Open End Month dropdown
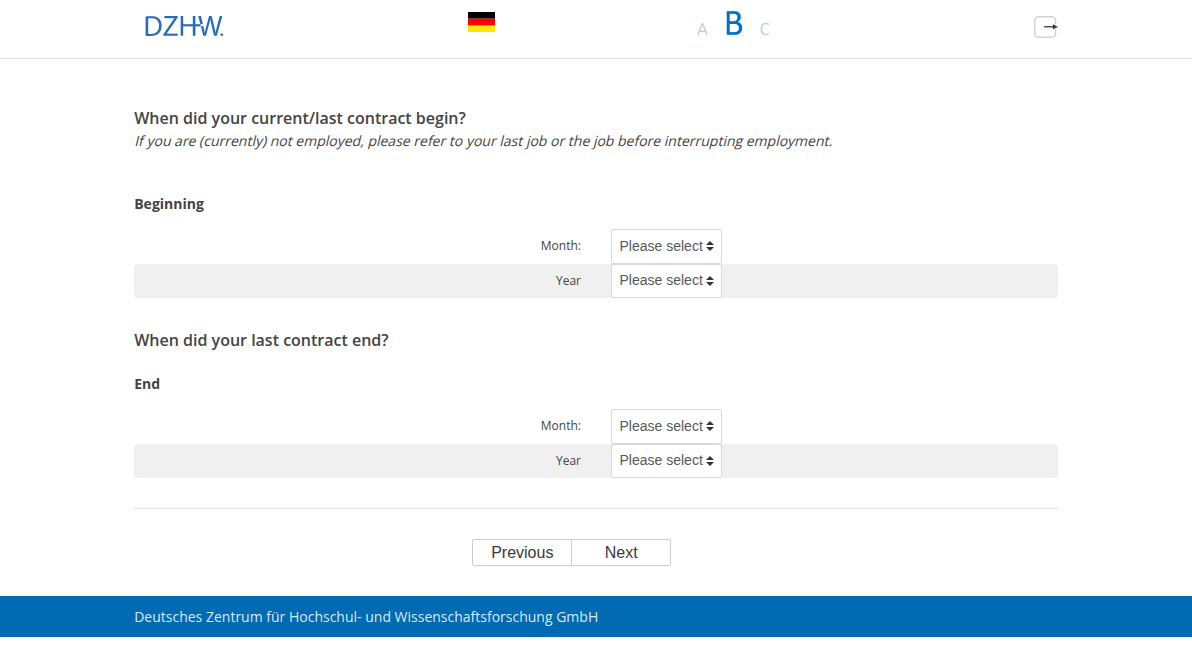 [x=666, y=426]
